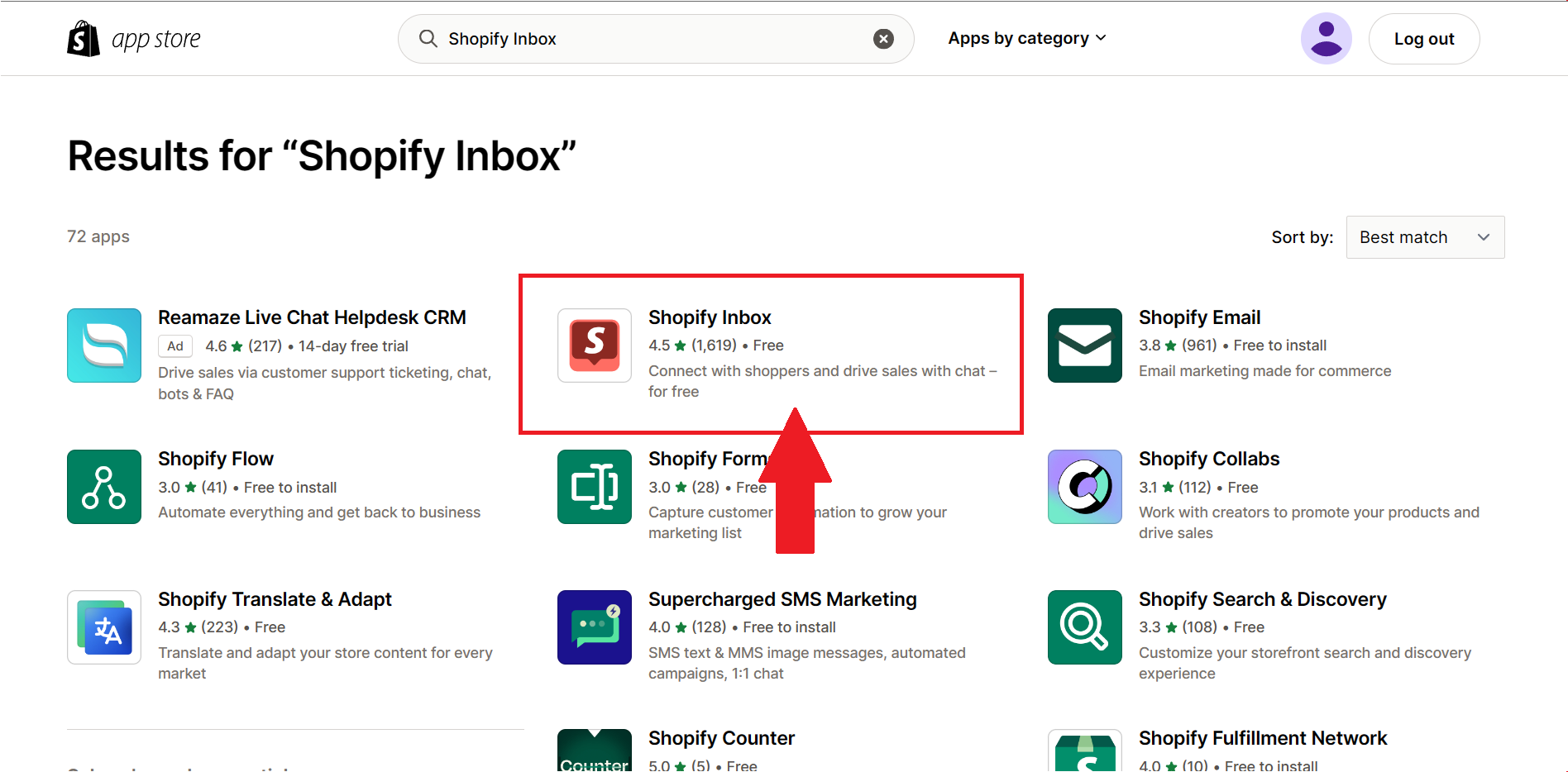Click 'Connect with shoppers and drive sales' description
The image size is (1568, 772).
[x=823, y=381]
